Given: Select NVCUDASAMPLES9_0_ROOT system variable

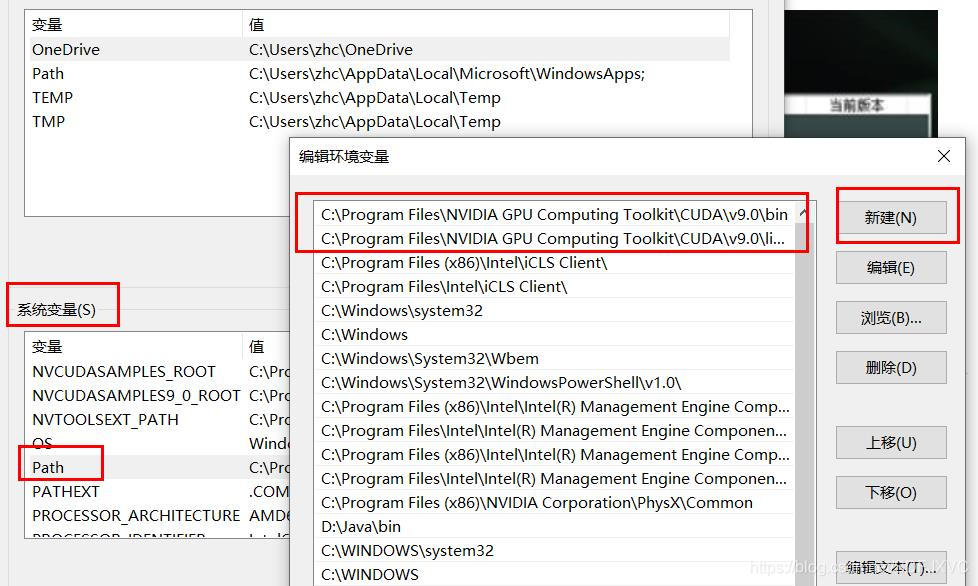Looking at the screenshot, I should (x=160, y=396).
